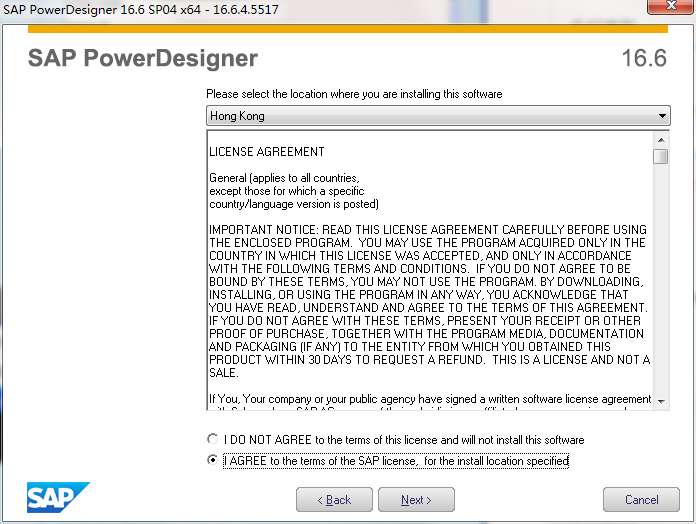
Task: Cancel the PowerDesigner installation
Action: 641,500
